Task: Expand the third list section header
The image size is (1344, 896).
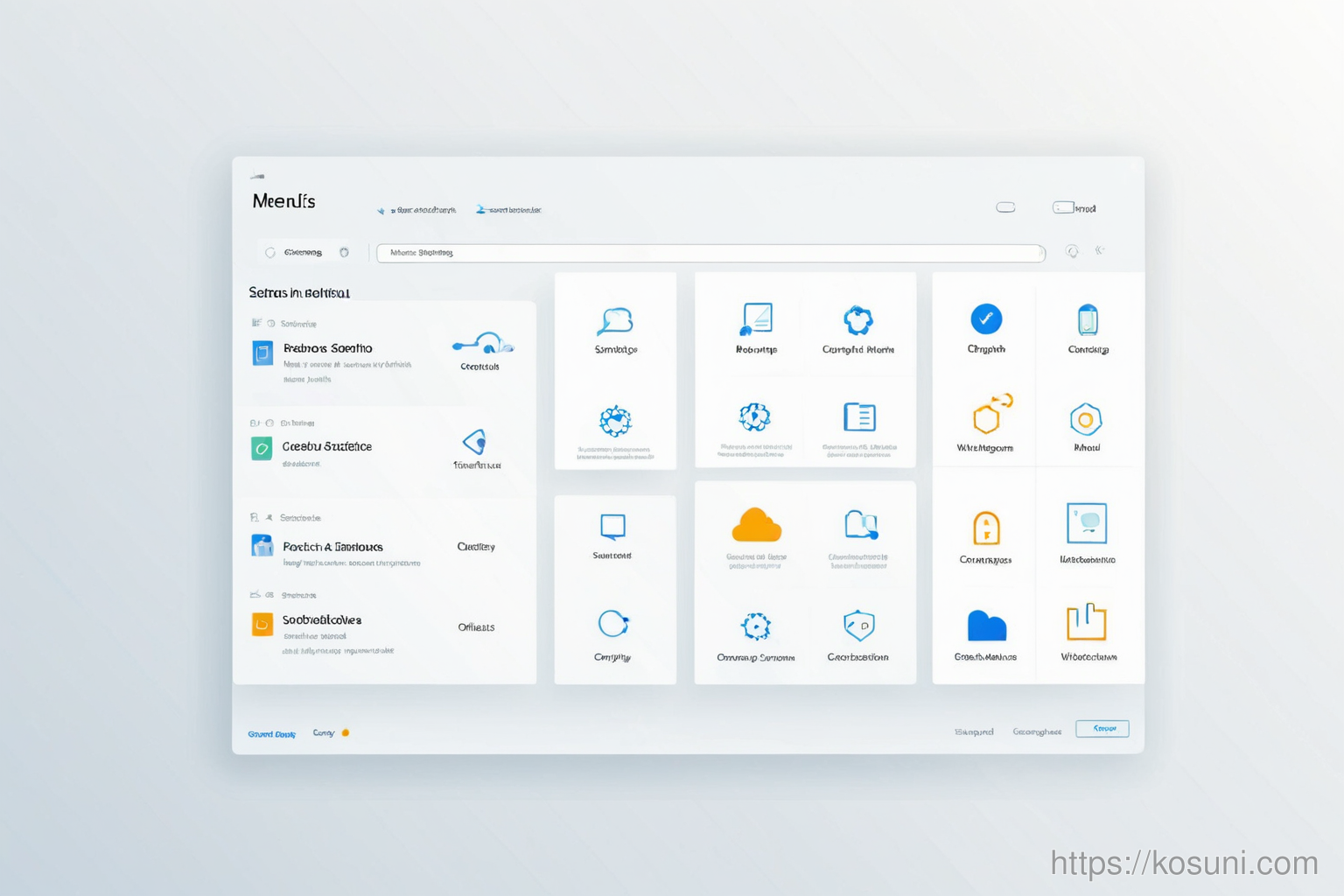Action: [285, 518]
